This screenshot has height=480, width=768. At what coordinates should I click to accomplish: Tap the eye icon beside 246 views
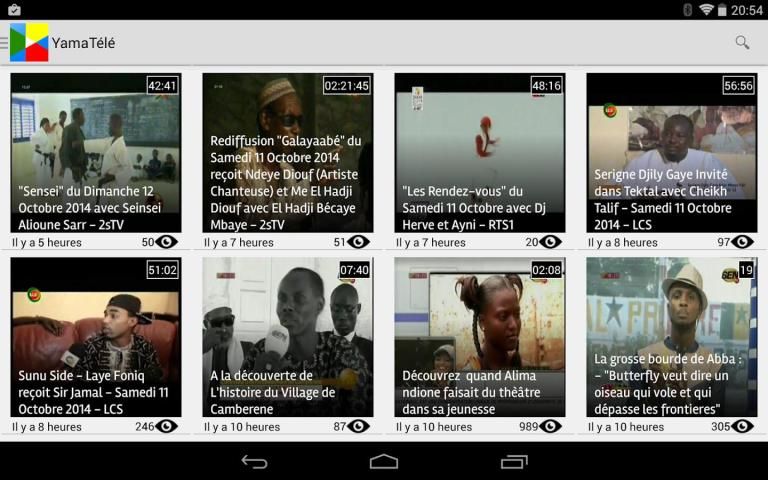(x=167, y=427)
